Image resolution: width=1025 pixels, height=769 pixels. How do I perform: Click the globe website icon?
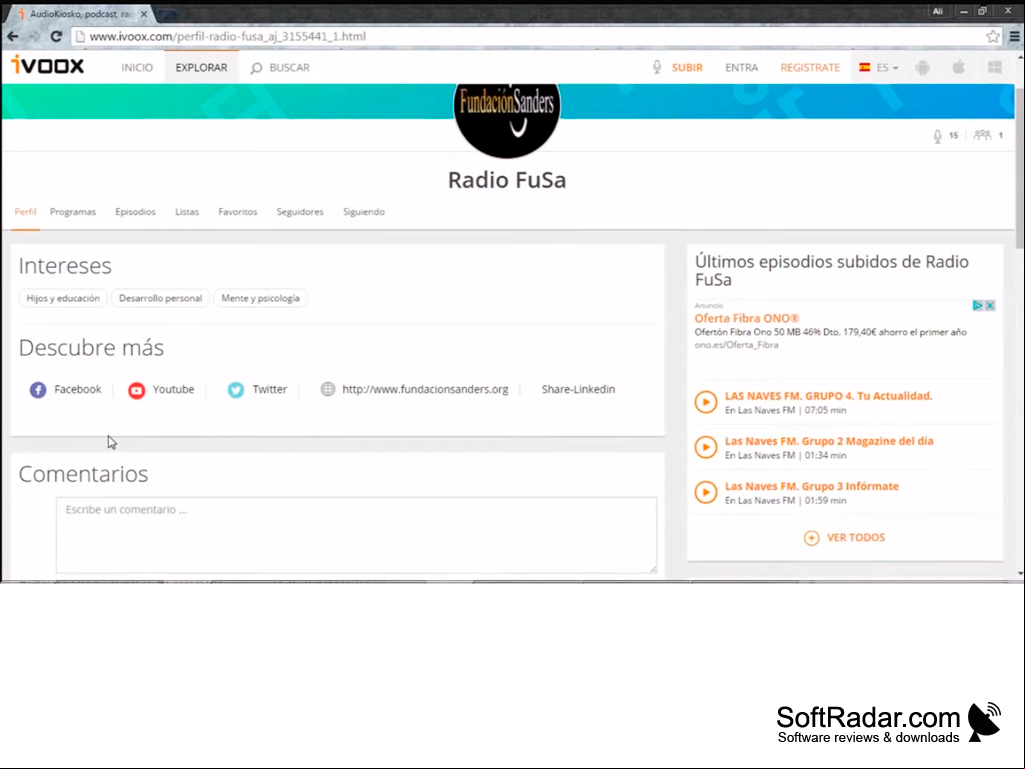pos(328,389)
